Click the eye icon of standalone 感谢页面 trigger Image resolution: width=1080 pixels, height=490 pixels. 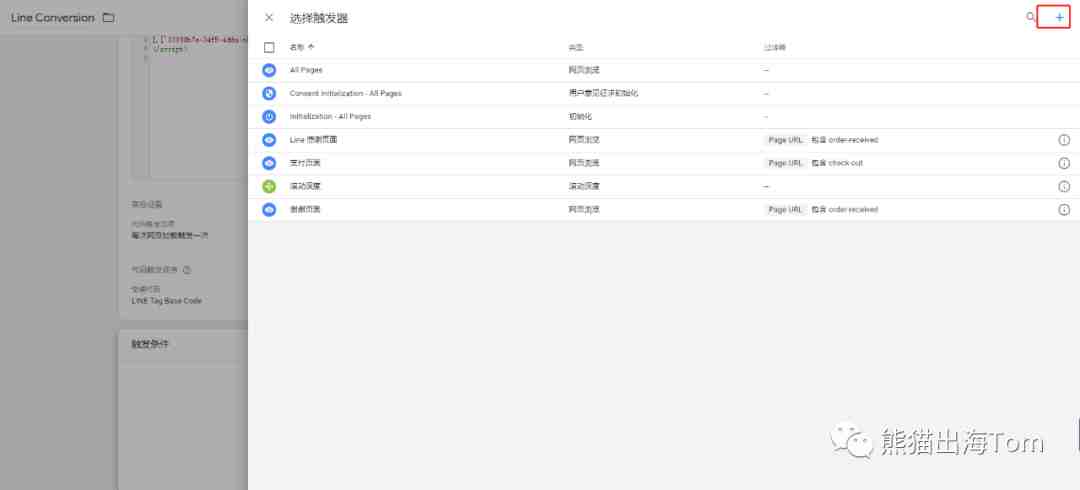[x=269, y=210]
